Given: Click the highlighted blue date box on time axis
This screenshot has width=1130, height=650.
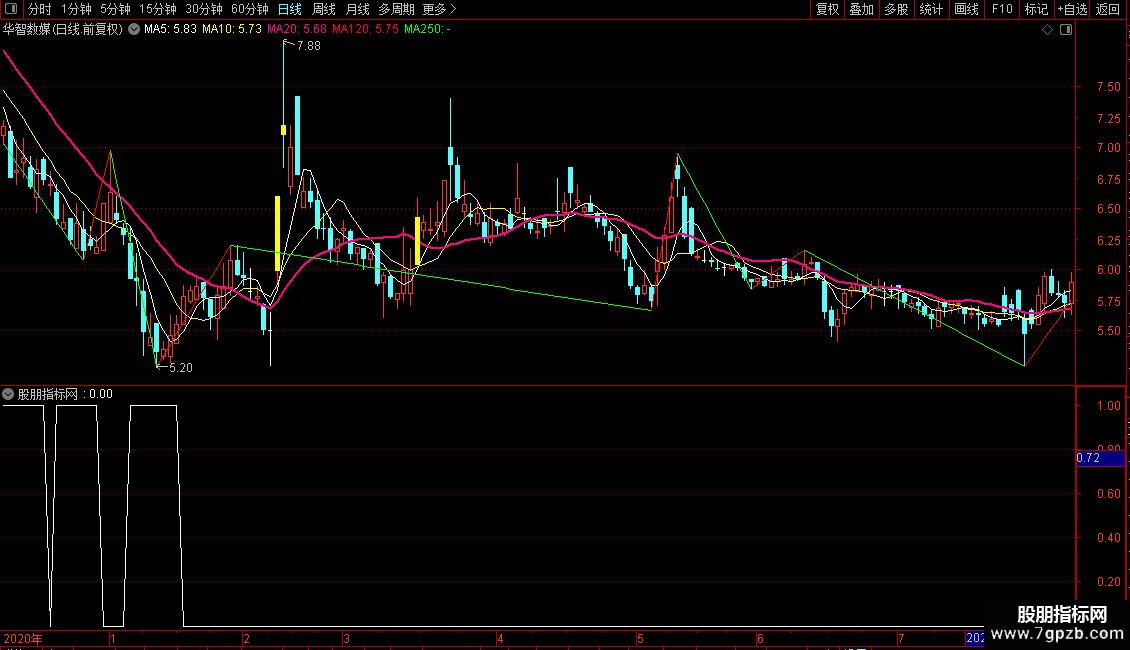Looking at the screenshot, I should coord(975,638).
